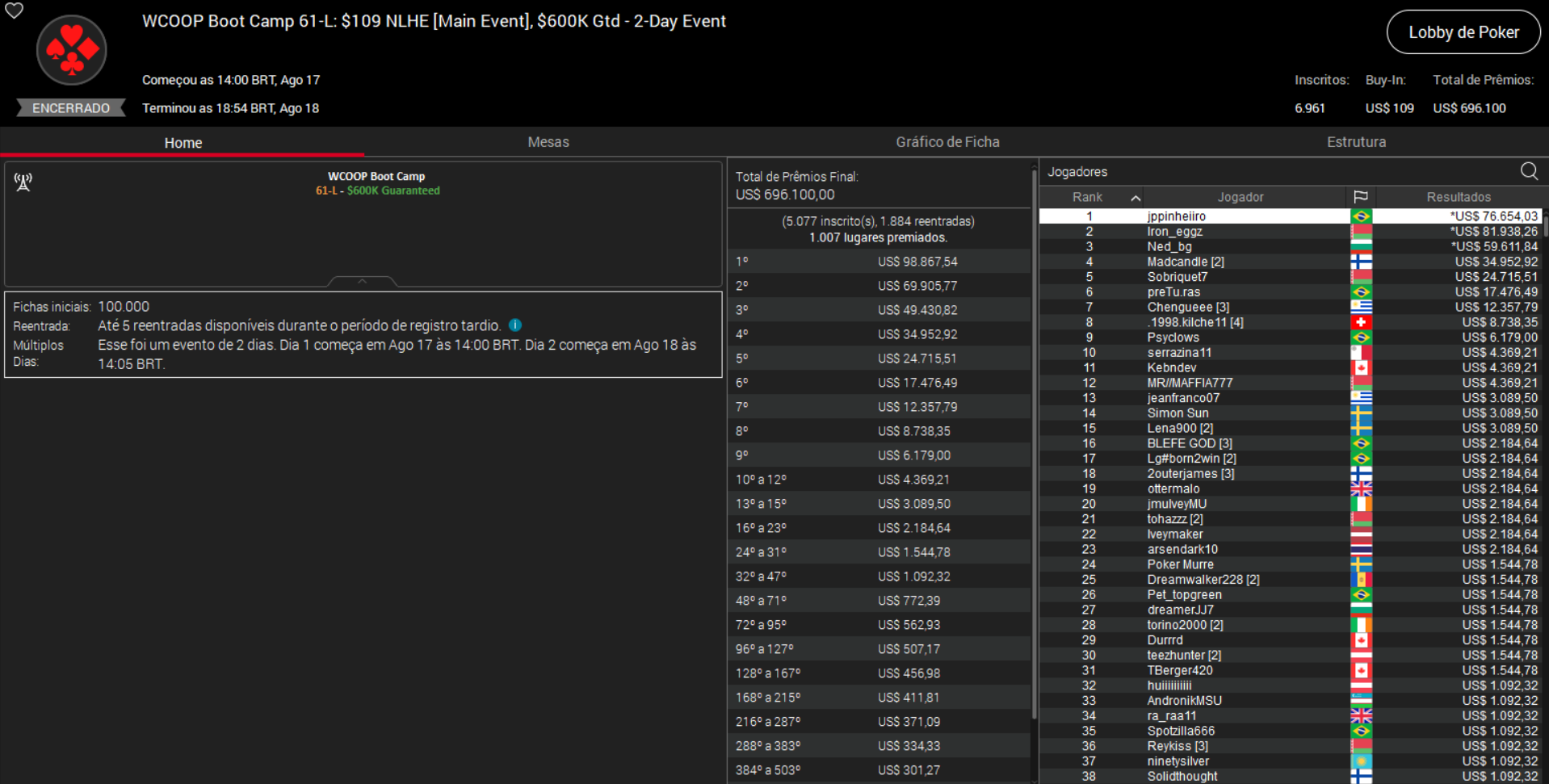Select the 1º prize row US$ 98.867,54
Screen dimensions: 1549x784
point(879,262)
